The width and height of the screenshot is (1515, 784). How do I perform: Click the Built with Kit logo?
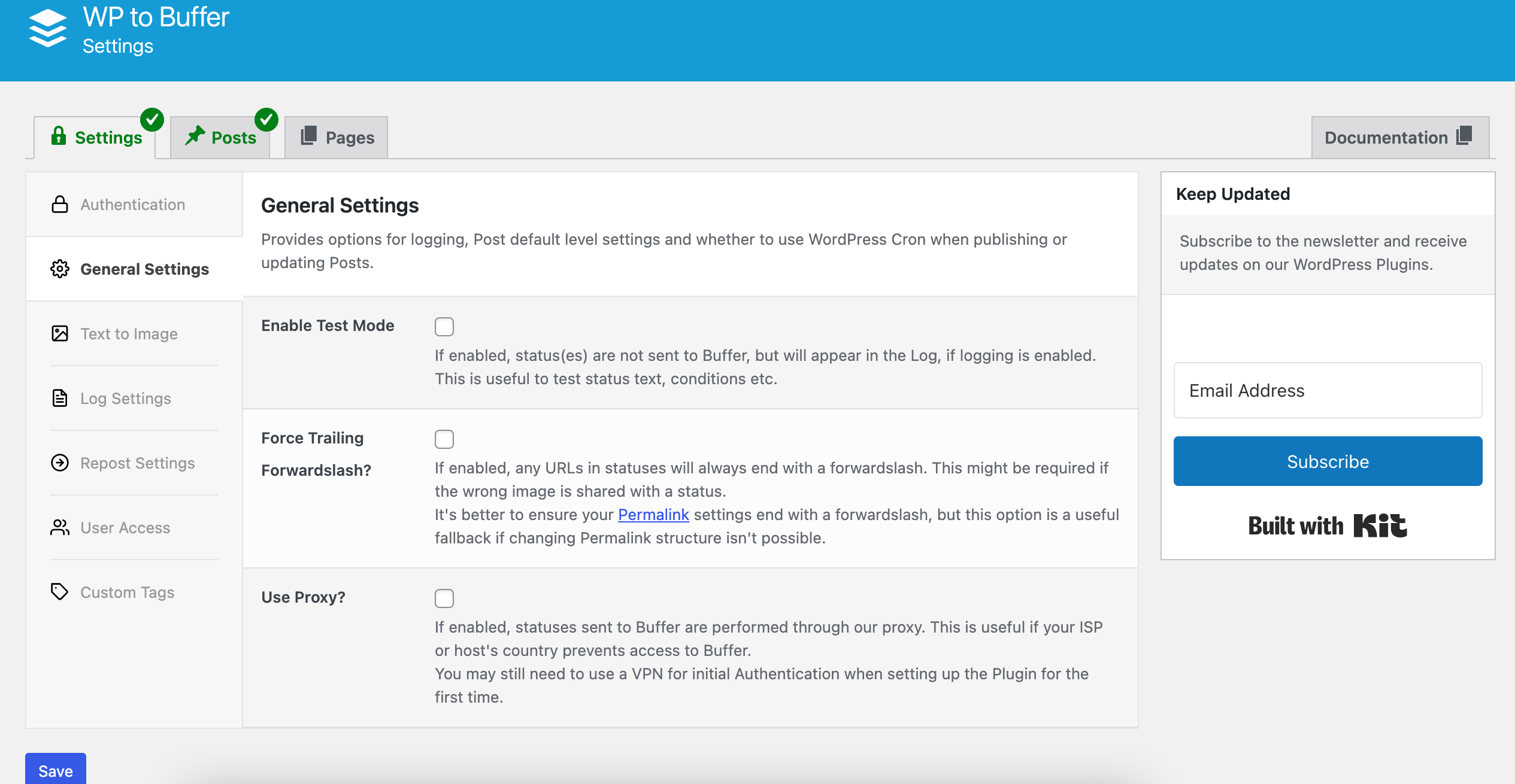(x=1328, y=526)
